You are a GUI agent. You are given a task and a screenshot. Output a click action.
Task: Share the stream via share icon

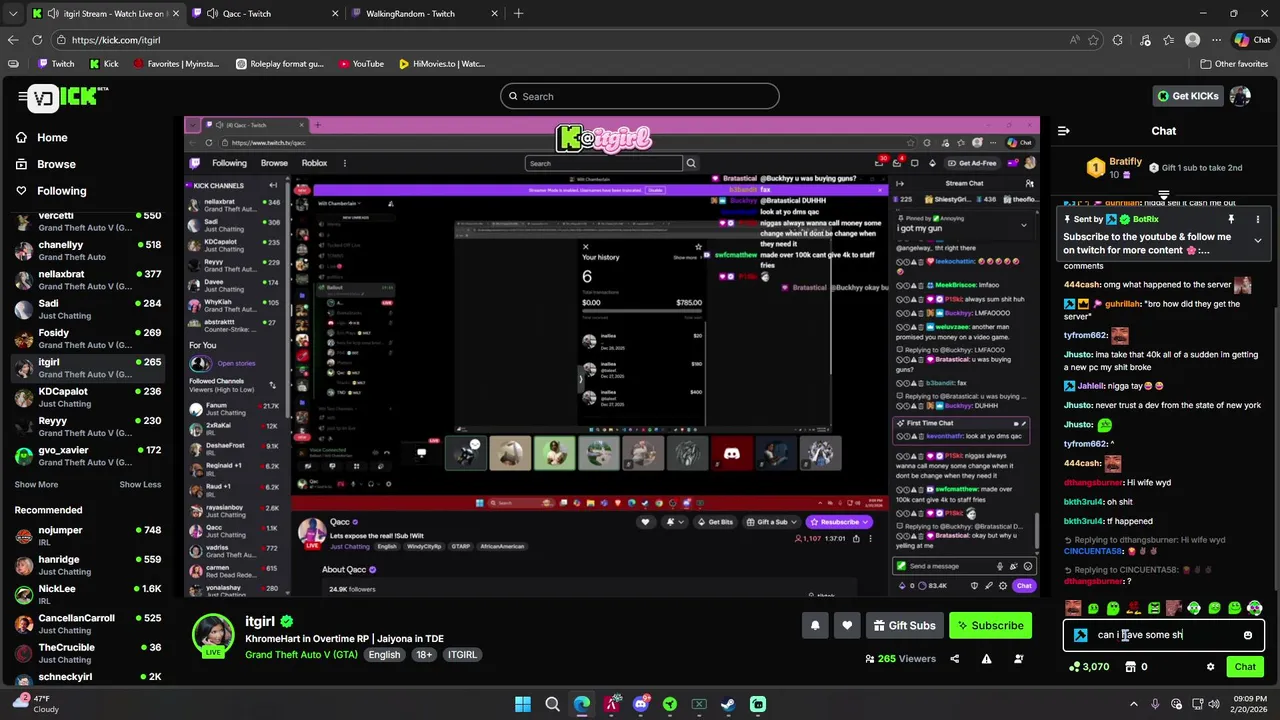pos(954,659)
